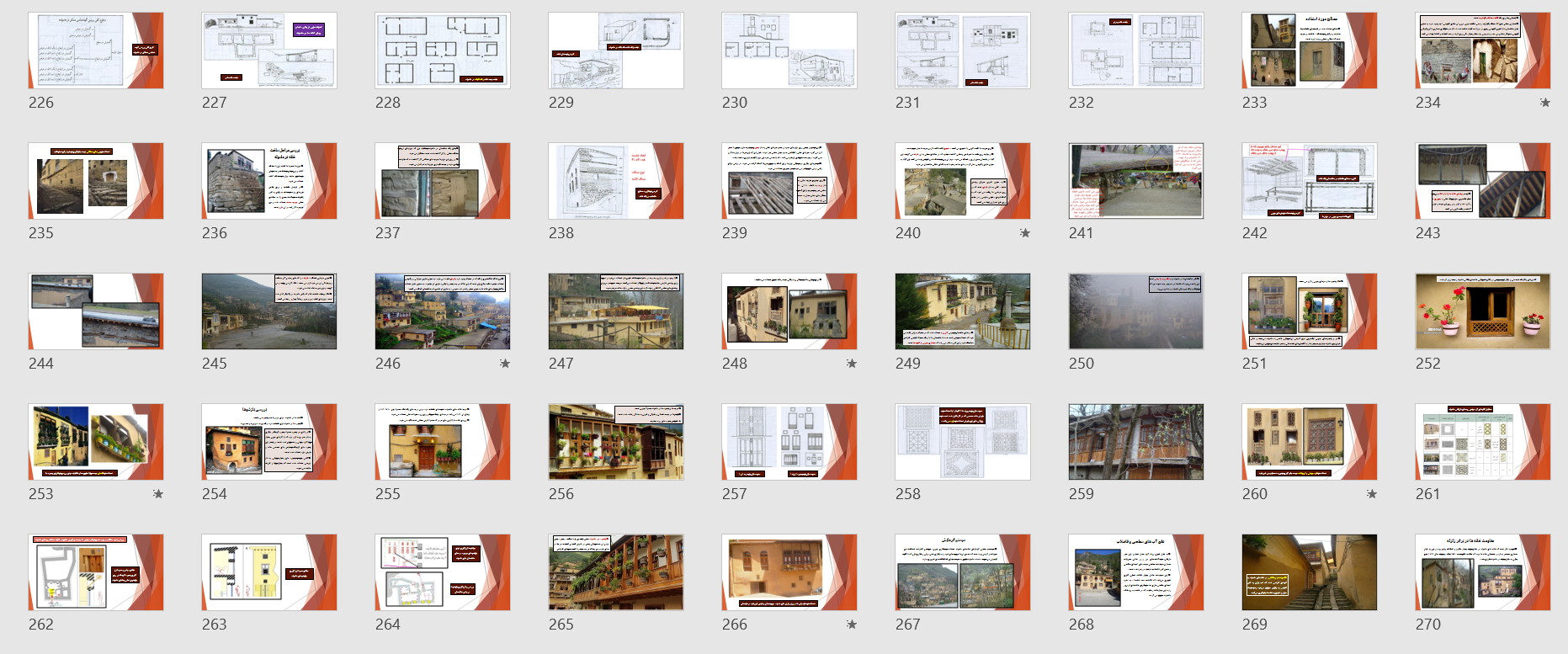Play the transition star of slide 253

tap(157, 494)
